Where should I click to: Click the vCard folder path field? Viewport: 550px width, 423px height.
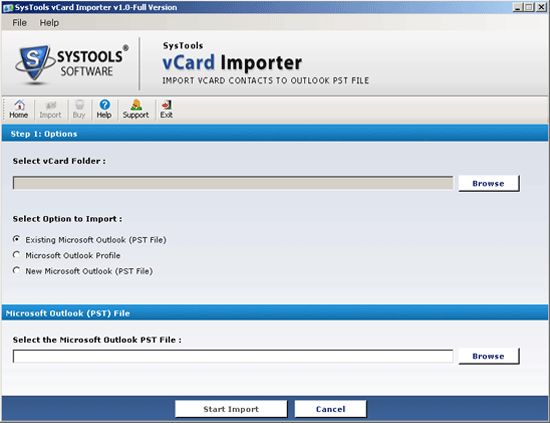(233, 183)
